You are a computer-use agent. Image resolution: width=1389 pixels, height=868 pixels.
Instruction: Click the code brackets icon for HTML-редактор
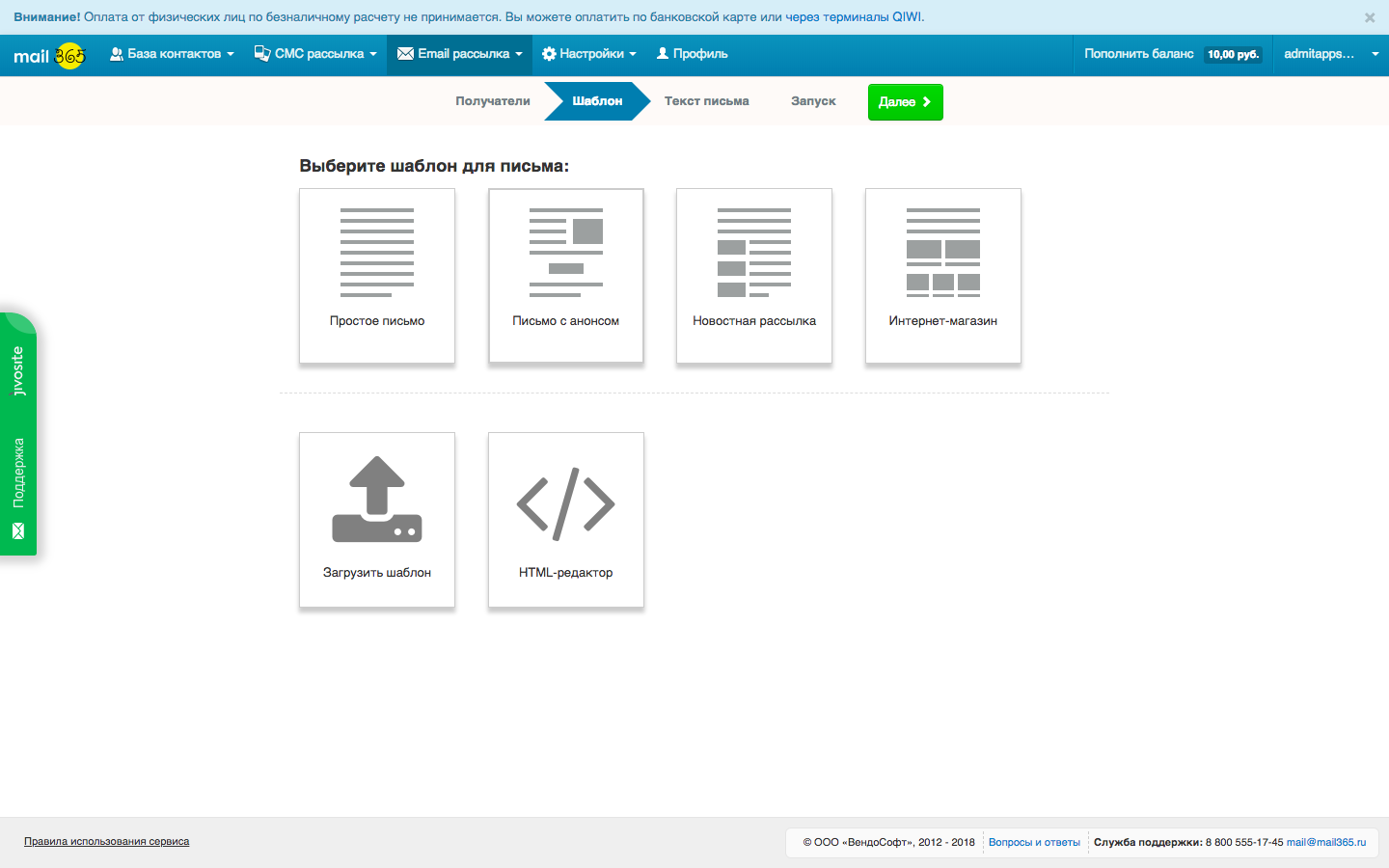point(566,502)
